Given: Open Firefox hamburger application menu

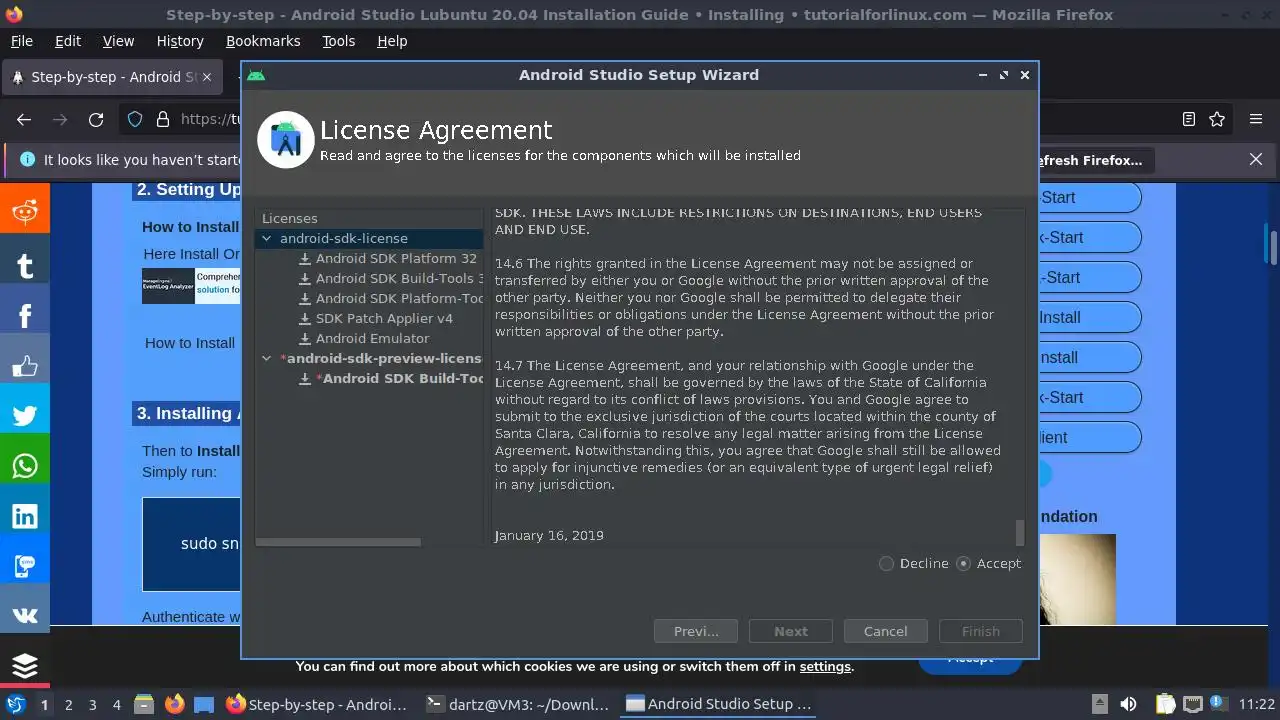Looking at the screenshot, I should click(x=1256, y=119).
